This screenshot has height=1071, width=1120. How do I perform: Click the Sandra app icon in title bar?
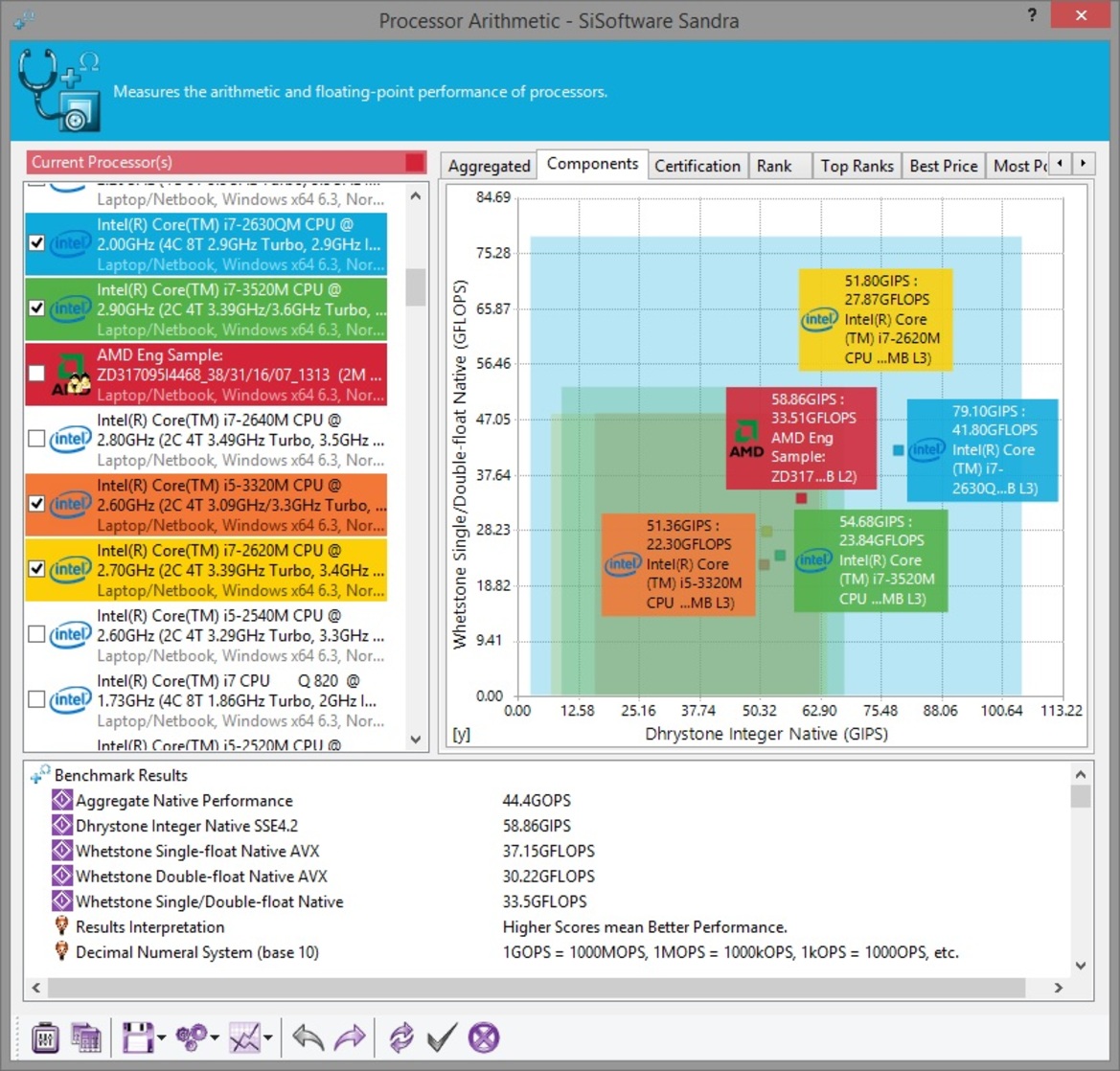pos(24,20)
